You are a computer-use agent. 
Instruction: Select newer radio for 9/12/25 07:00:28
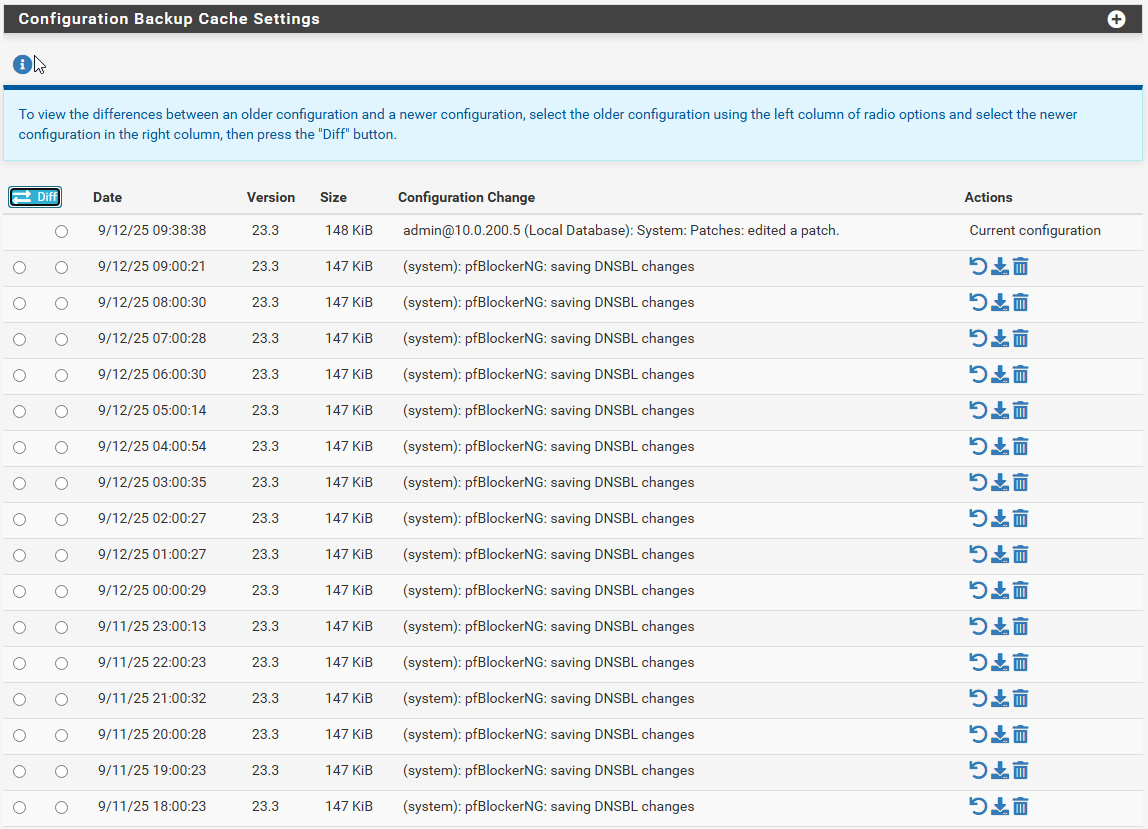pyautogui.click(x=62, y=339)
